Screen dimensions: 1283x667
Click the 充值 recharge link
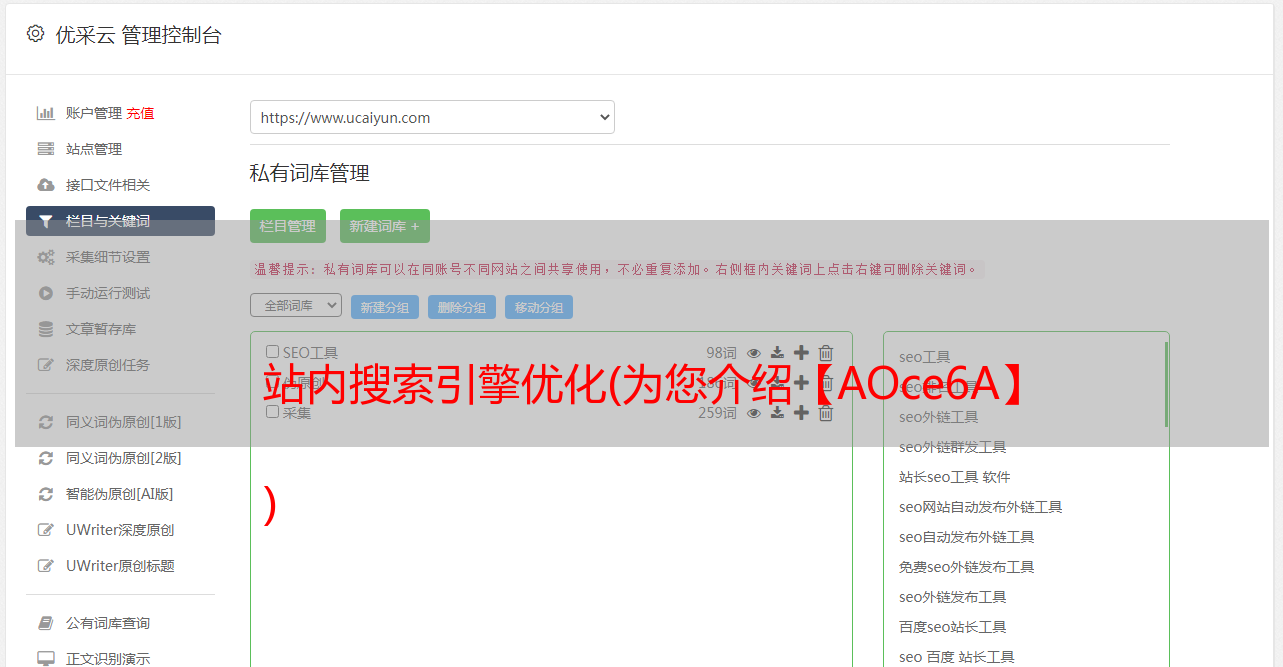140,113
